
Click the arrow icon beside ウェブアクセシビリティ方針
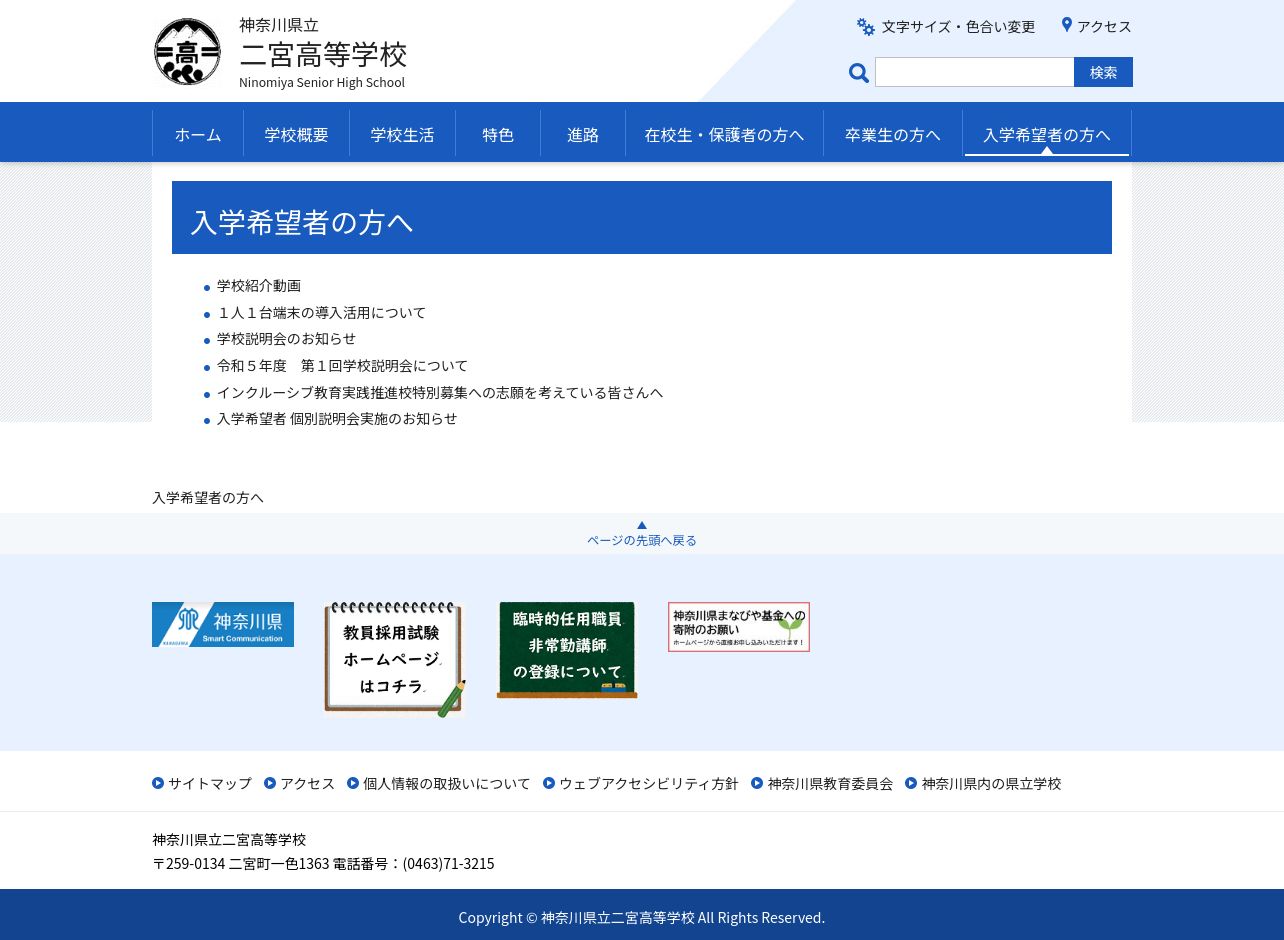pos(549,783)
